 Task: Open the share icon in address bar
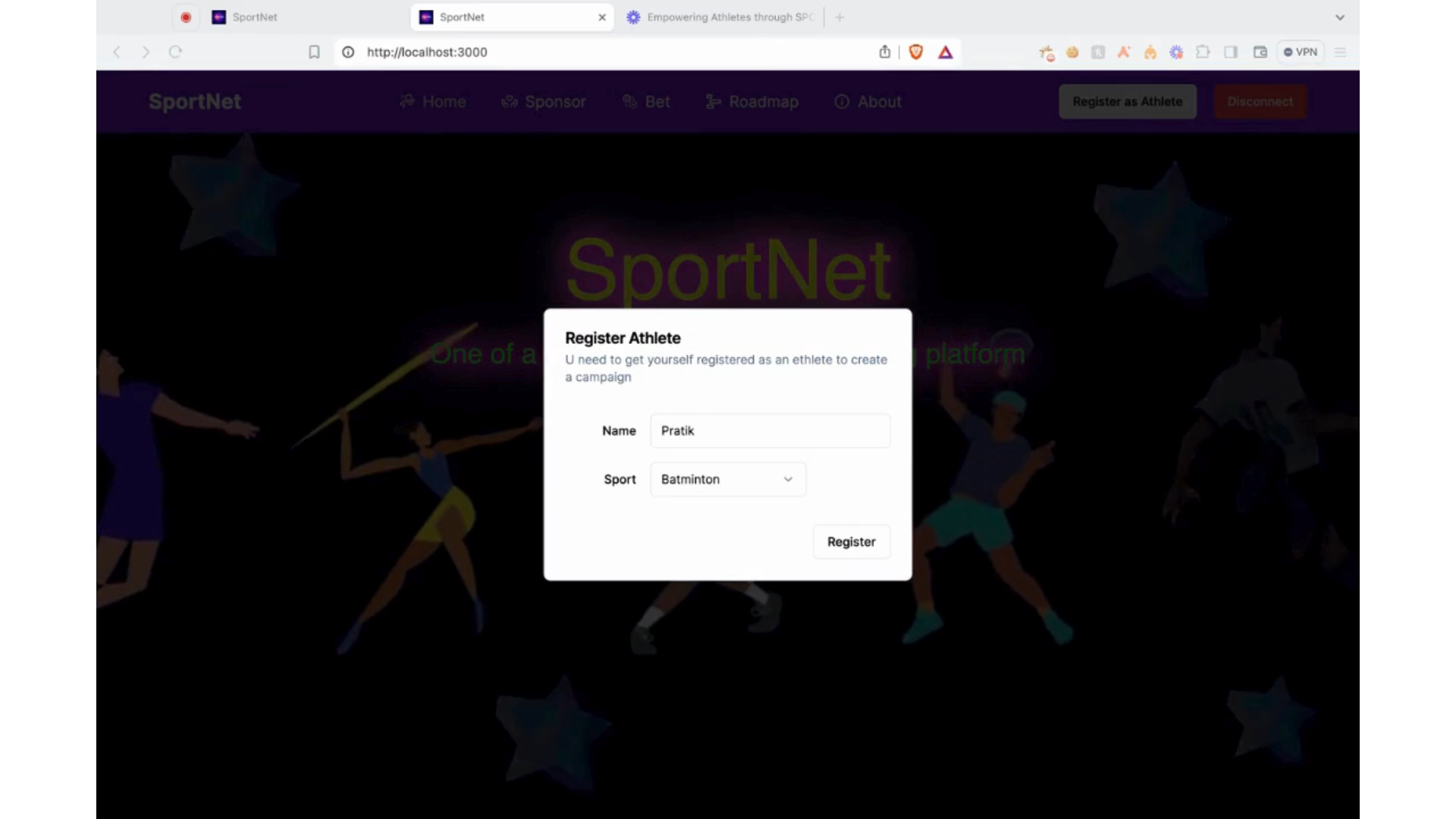coord(884,52)
